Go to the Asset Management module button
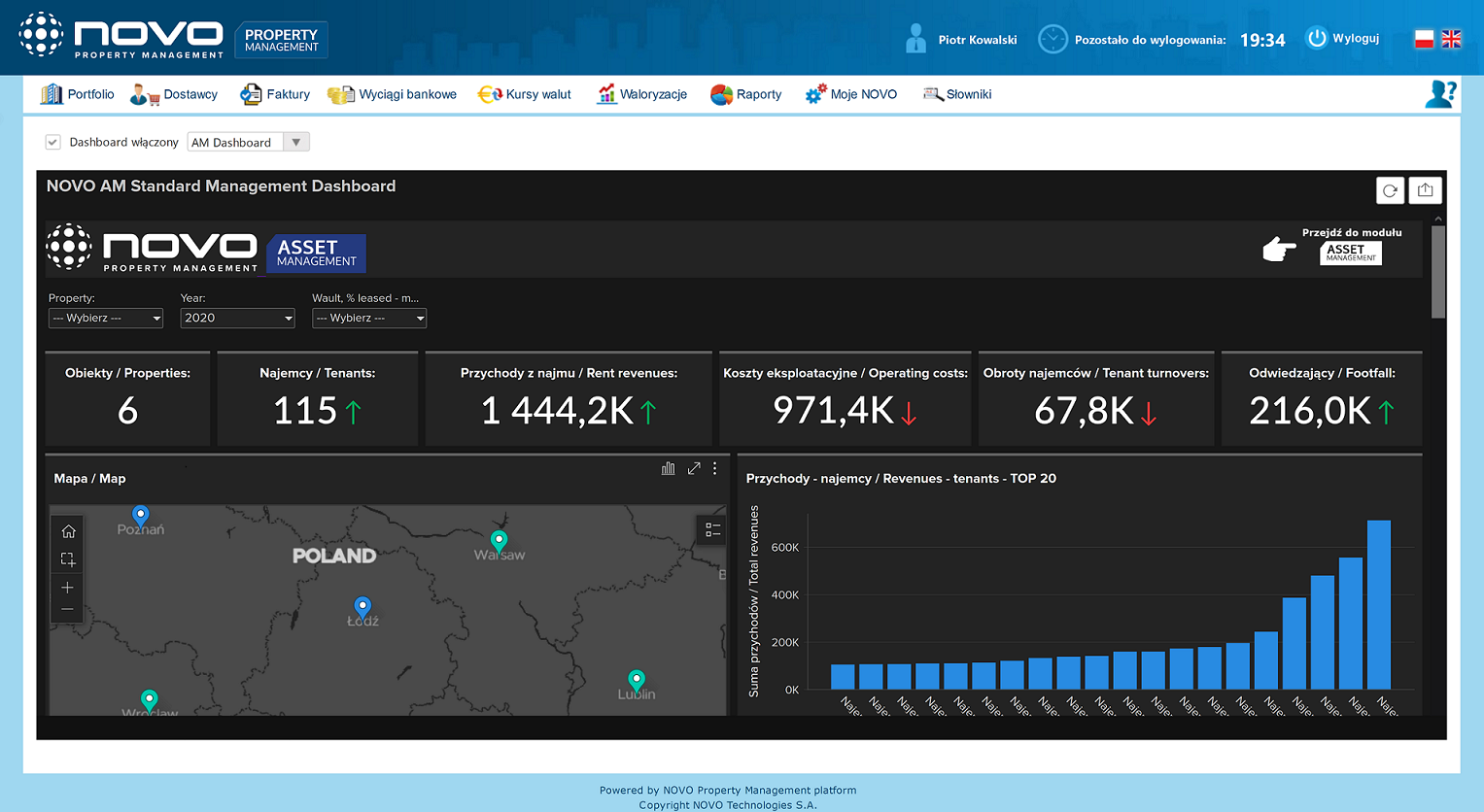Image resolution: width=1484 pixels, height=812 pixels. click(x=1350, y=253)
